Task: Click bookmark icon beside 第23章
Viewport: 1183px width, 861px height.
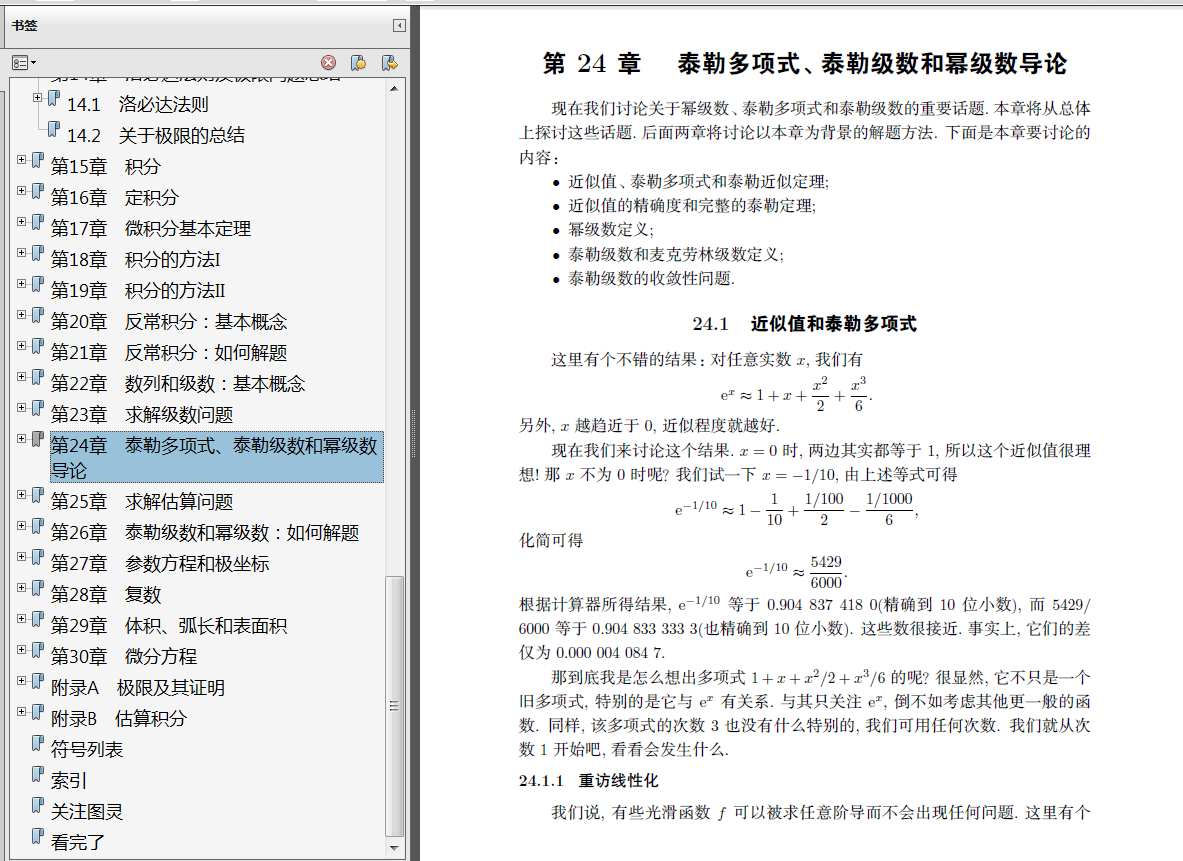Action: (x=38, y=407)
